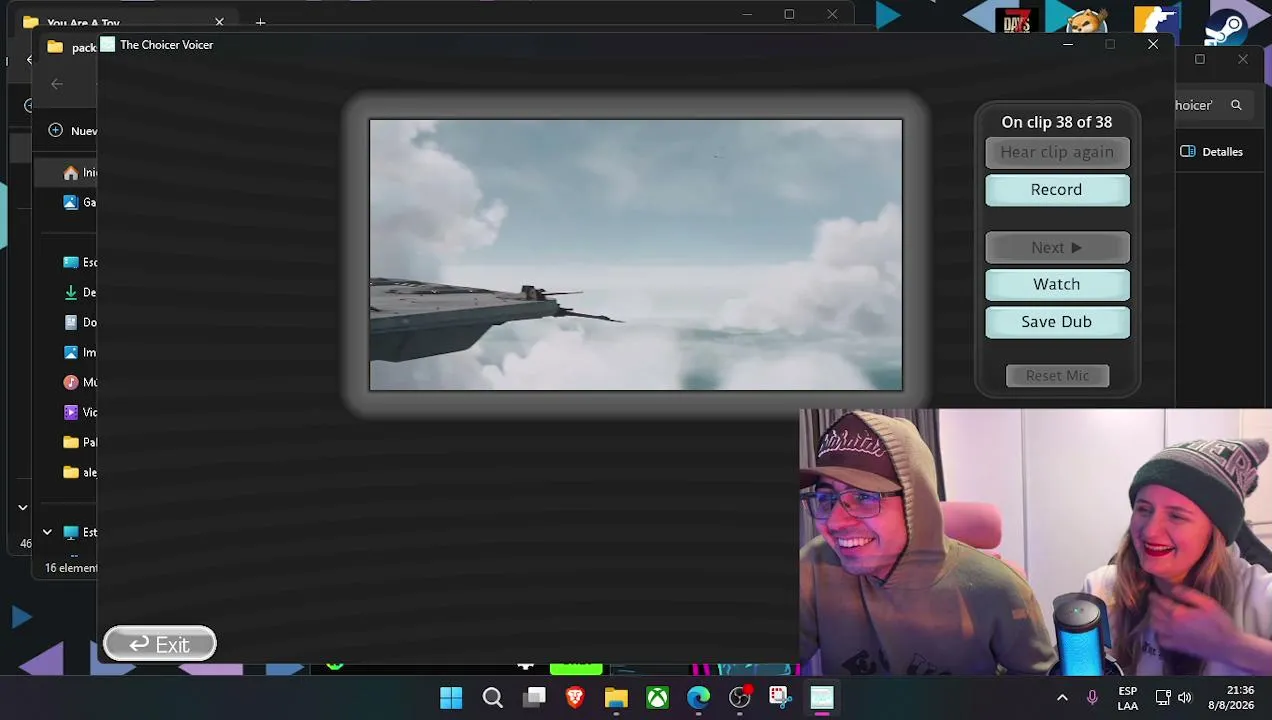This screenshot has height=720, width=1272.
Task: Open the Galería icon in Explorer sidebar
Action: (x=71, y=203)
